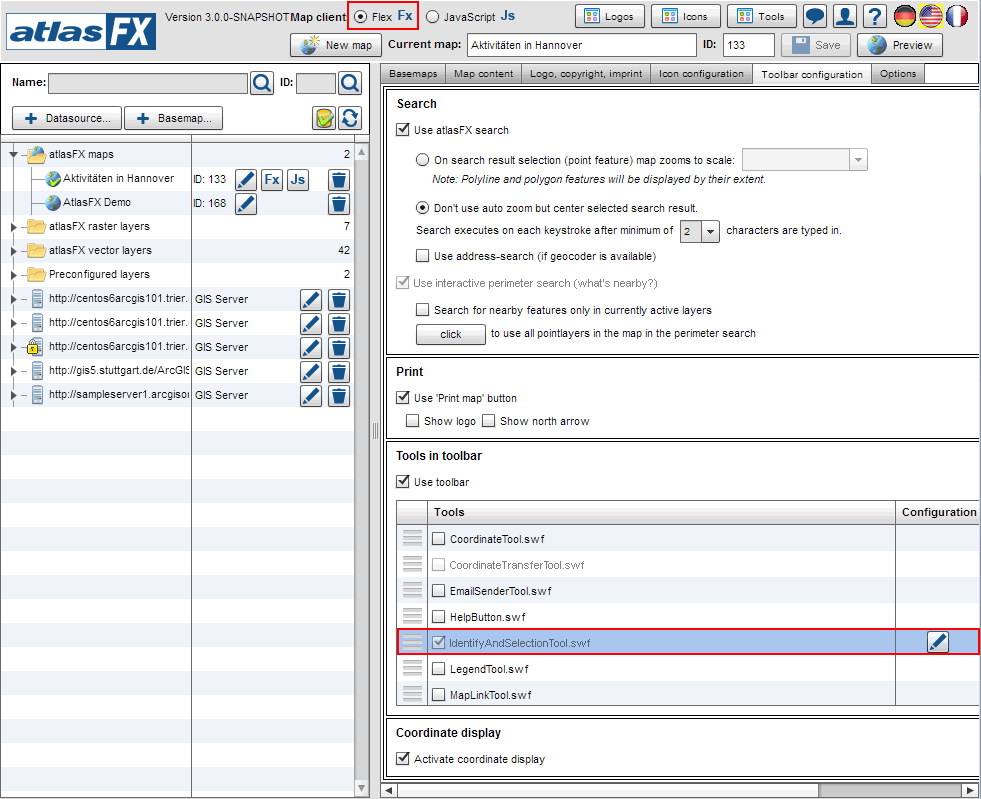The width and height of the screenshot is (981, 799).
Task: Expand the locked centos6arcgis101 server node
Action: click(13, 347)
